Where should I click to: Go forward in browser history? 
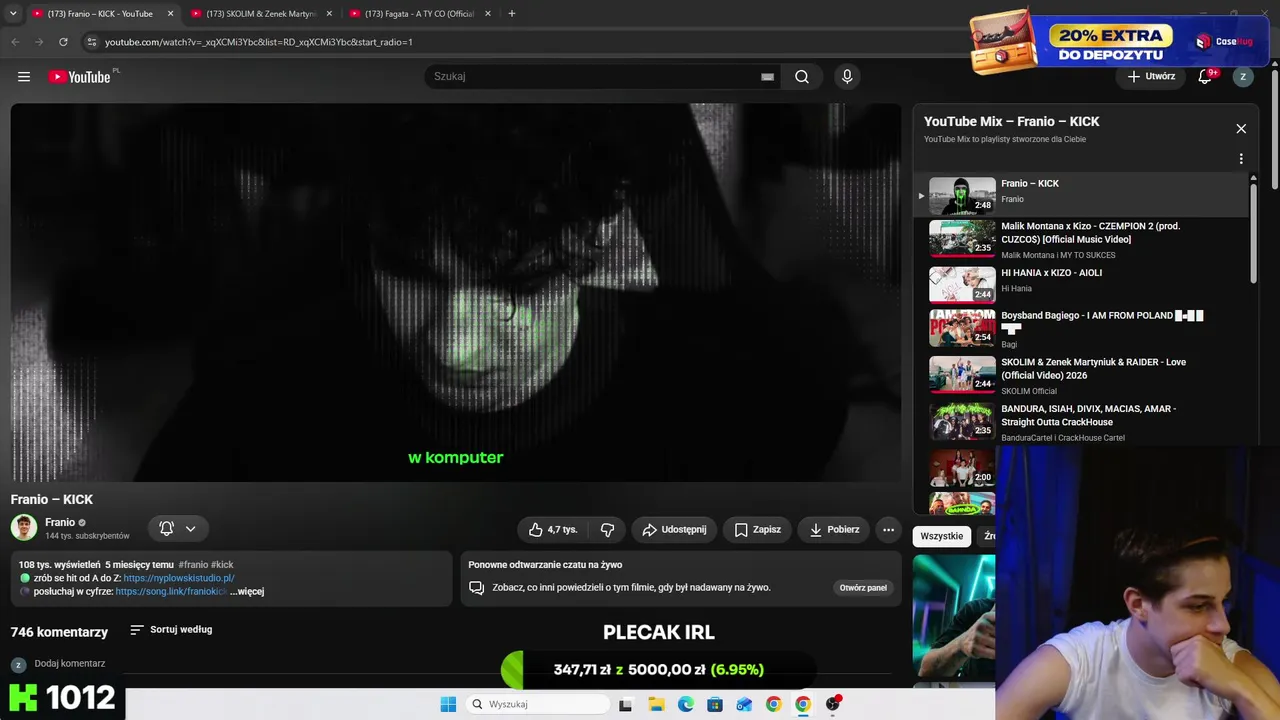(39, 42)
